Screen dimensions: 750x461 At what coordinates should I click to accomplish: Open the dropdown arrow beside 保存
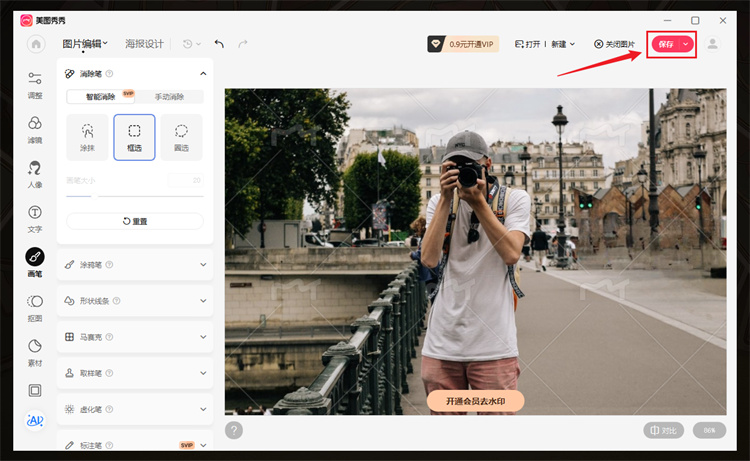[686, 44]
